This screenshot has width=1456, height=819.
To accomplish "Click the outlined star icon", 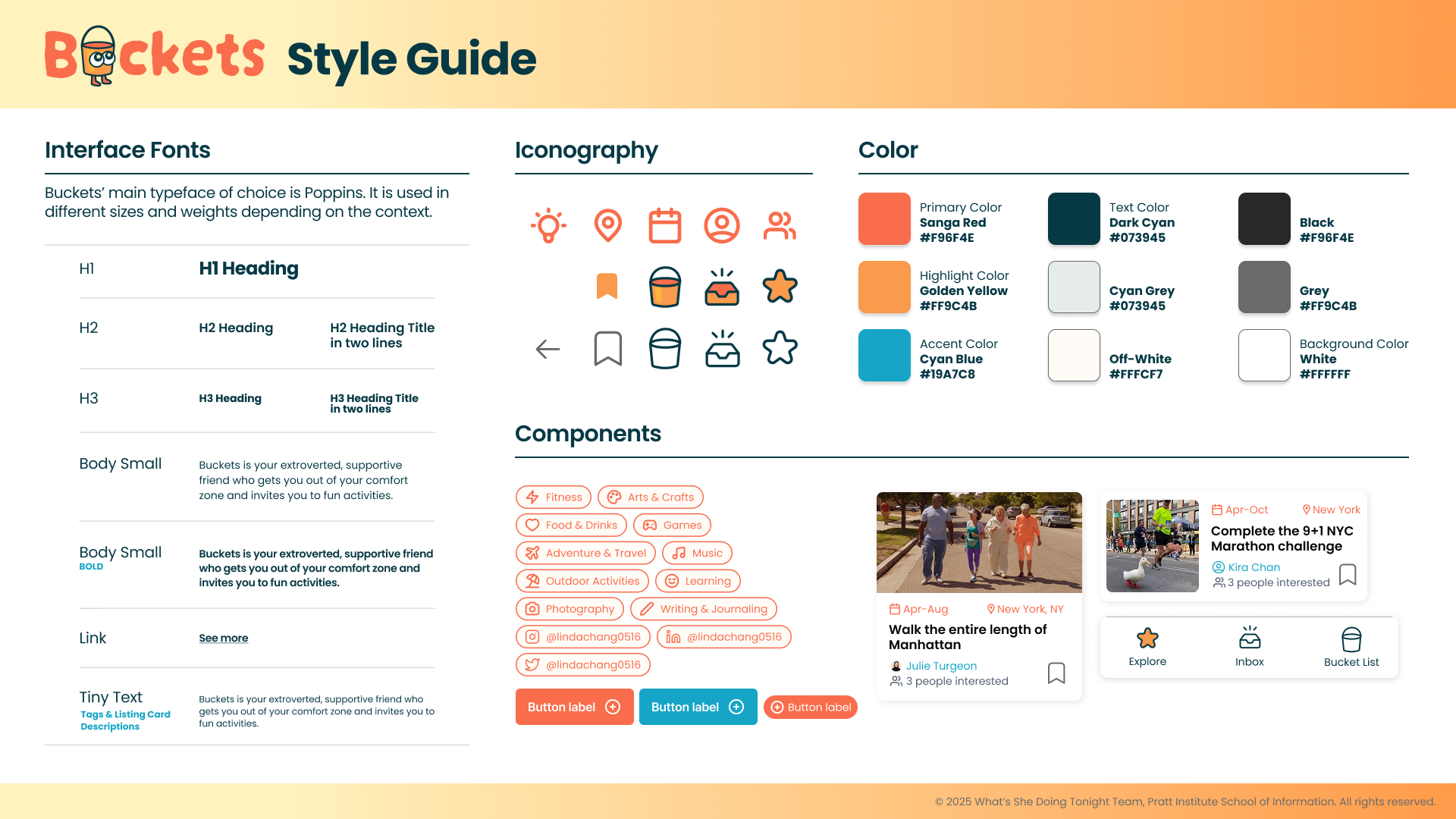I will click(780, 348).
